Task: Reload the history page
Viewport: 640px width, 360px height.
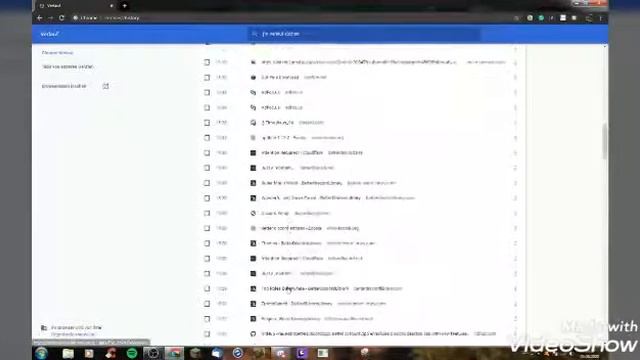Action: [x=62, y=18]
